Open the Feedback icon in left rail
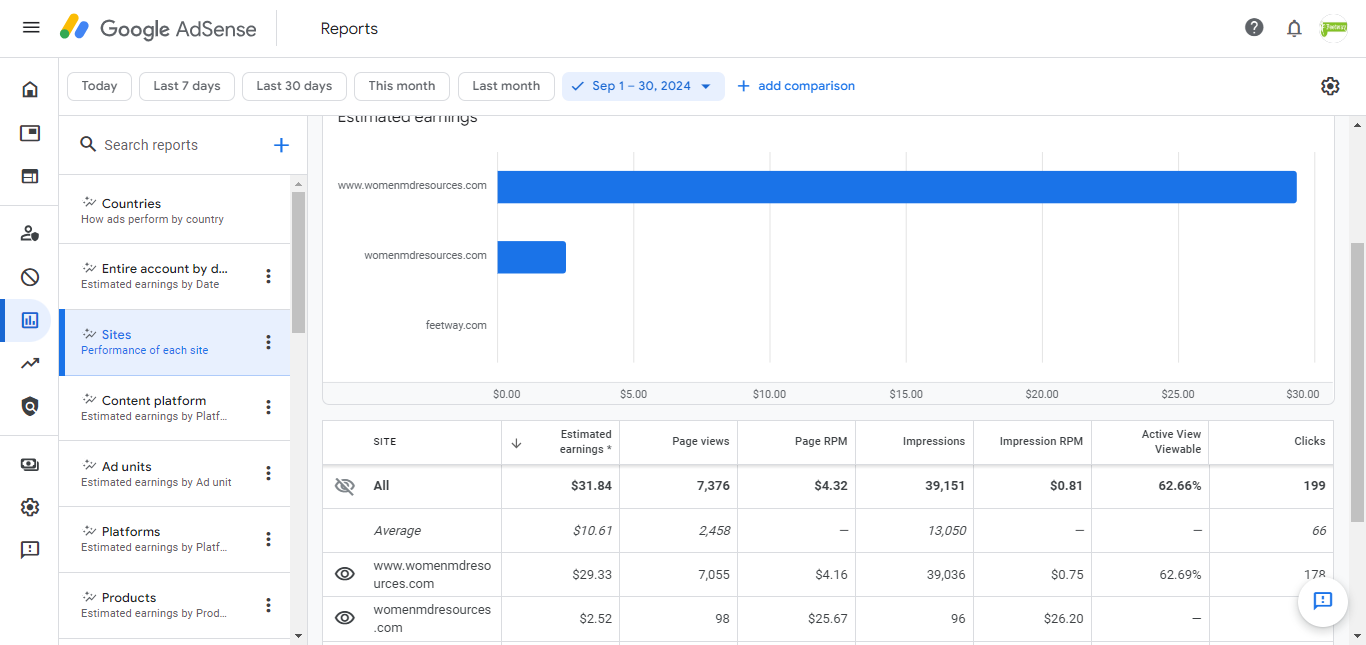The width and height of the screenshot is (1366, 645). point(30,550)
